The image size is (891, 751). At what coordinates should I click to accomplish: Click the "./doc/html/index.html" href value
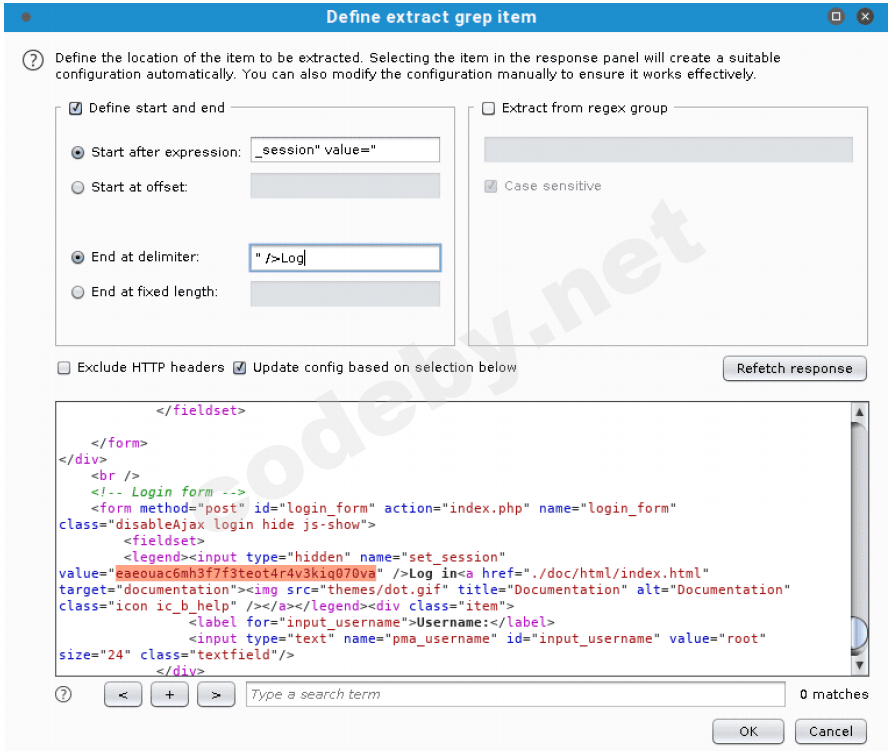(x=615, y=573)
